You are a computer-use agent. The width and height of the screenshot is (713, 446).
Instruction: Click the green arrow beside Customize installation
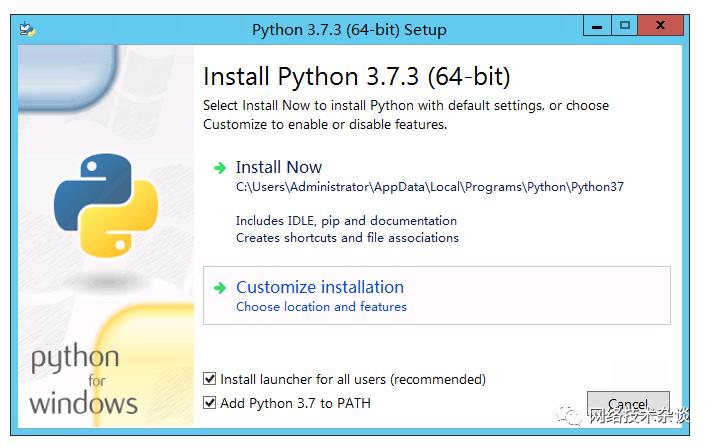click(x=220, y=288)
